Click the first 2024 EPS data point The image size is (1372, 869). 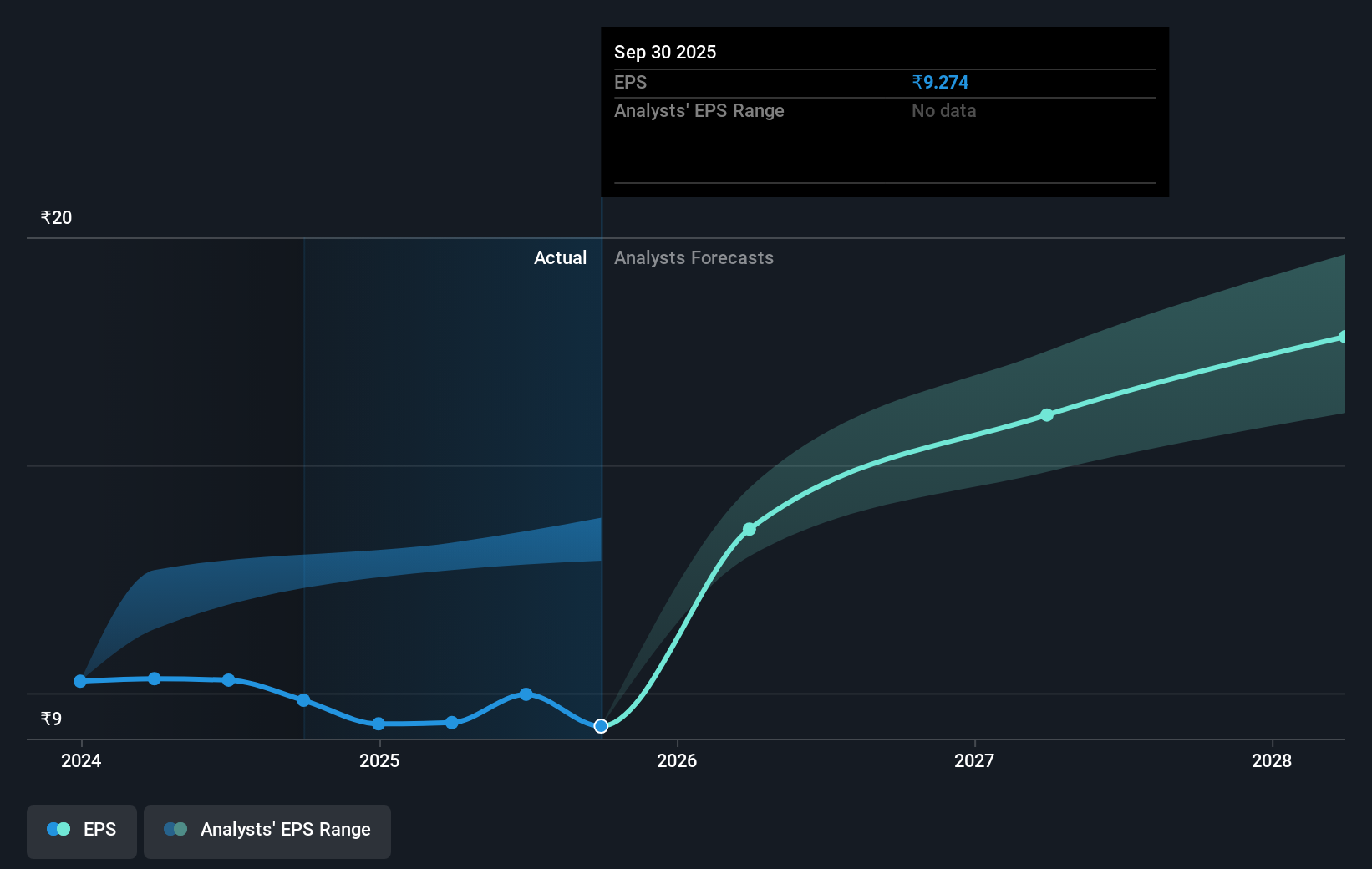[79, 681]
